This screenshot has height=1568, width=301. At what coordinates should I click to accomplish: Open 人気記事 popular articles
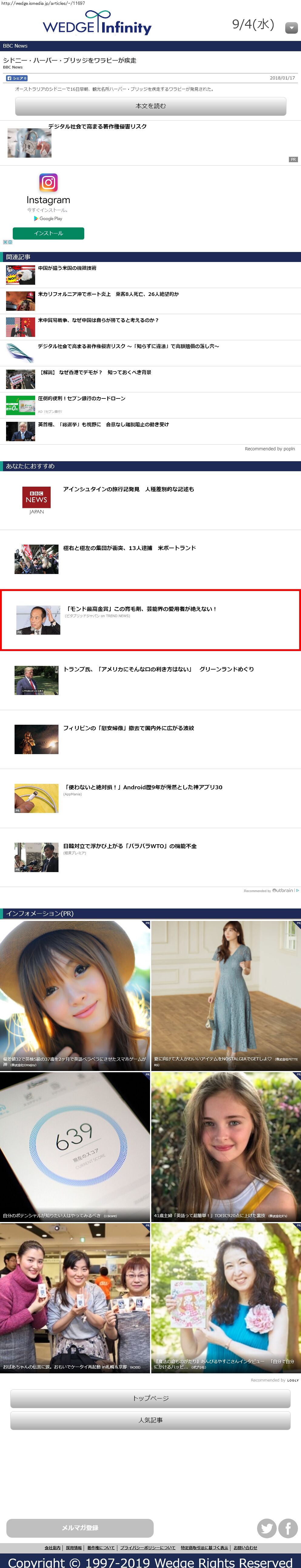click(x=150, y=1420)
